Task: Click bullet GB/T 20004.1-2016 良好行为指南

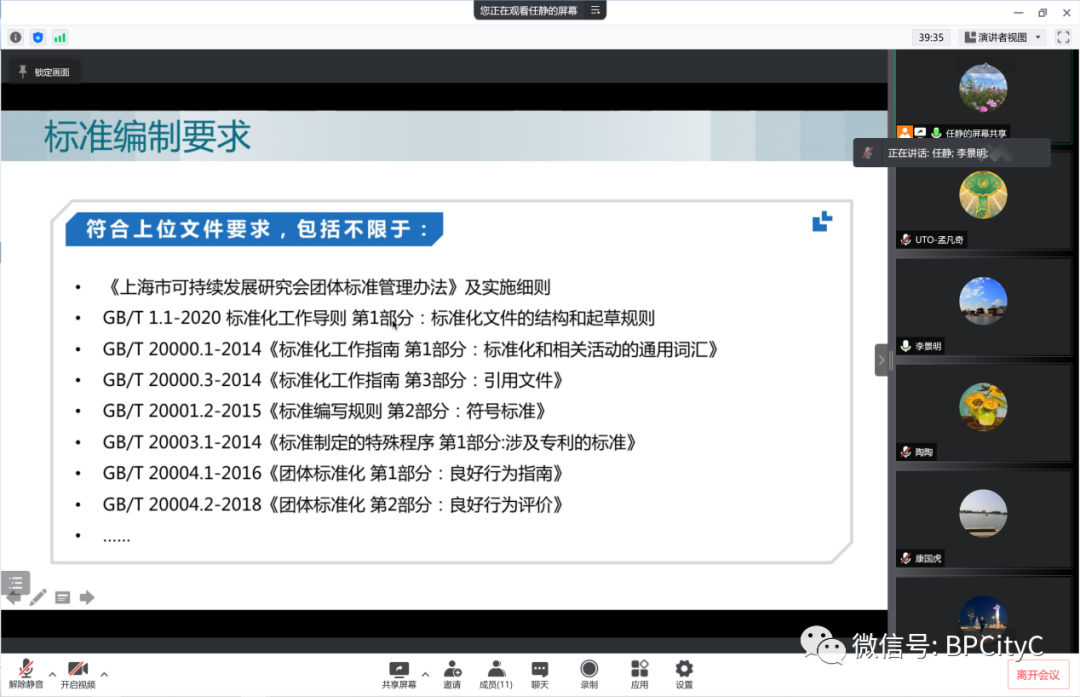Action: point(333,473)
